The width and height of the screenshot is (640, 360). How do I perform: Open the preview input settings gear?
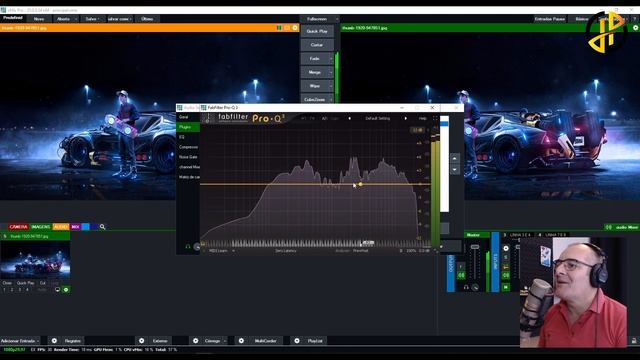tap(295, 28)
